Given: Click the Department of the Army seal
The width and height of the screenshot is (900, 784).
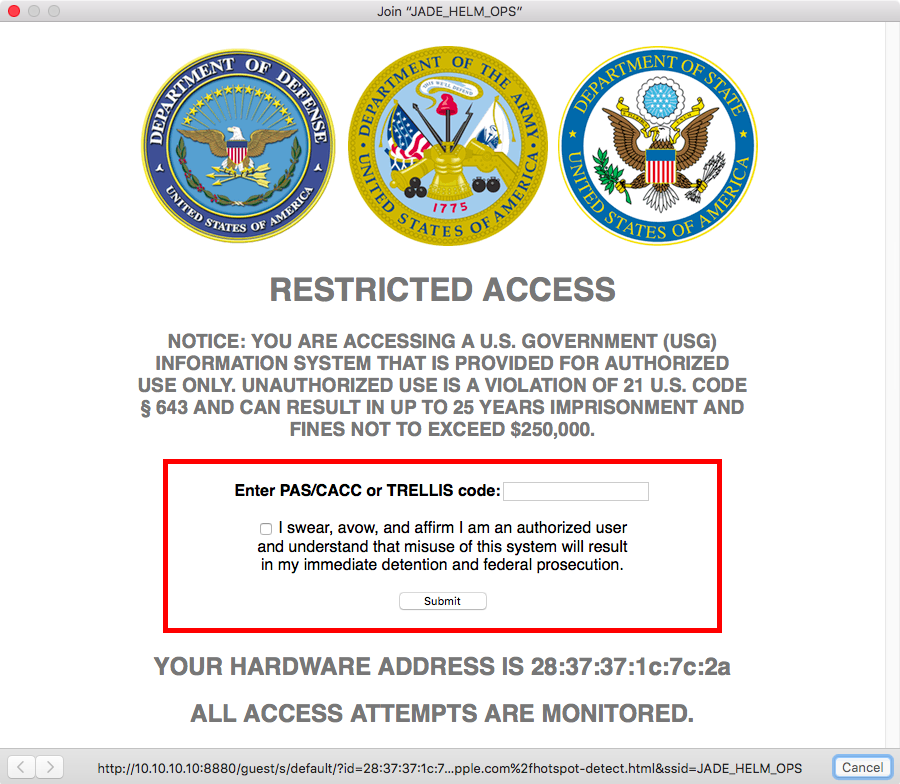Looking at the screenshot, I should [x=448, y=146].
